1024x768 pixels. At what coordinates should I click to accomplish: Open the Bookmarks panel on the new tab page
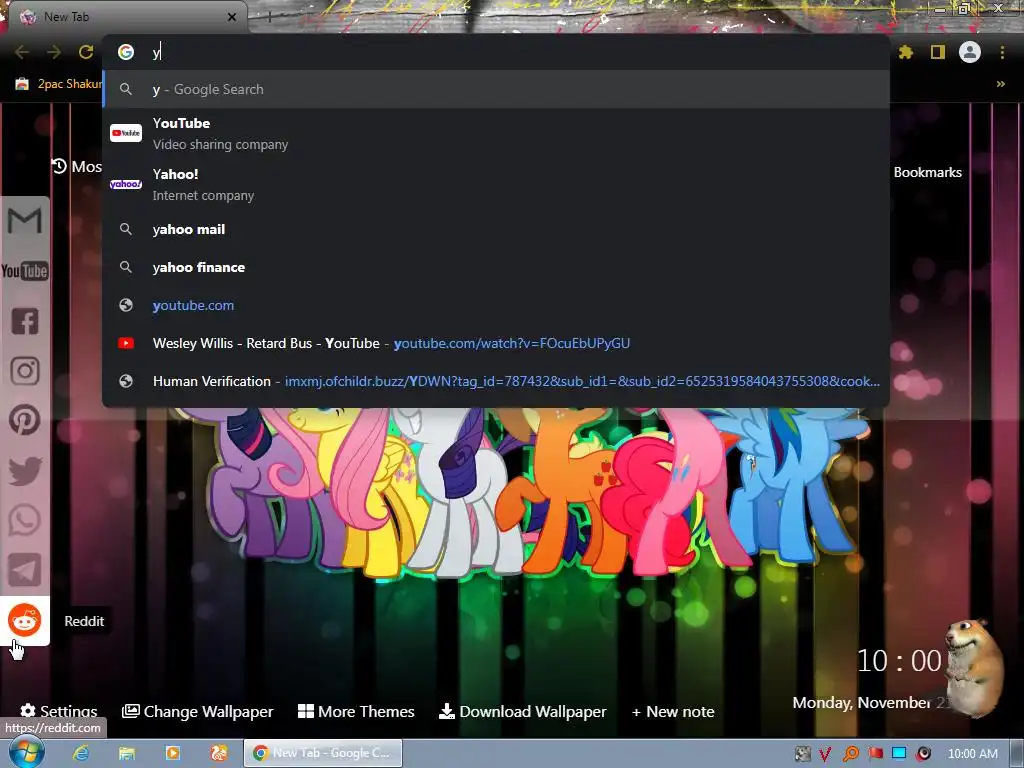[927, 172]
